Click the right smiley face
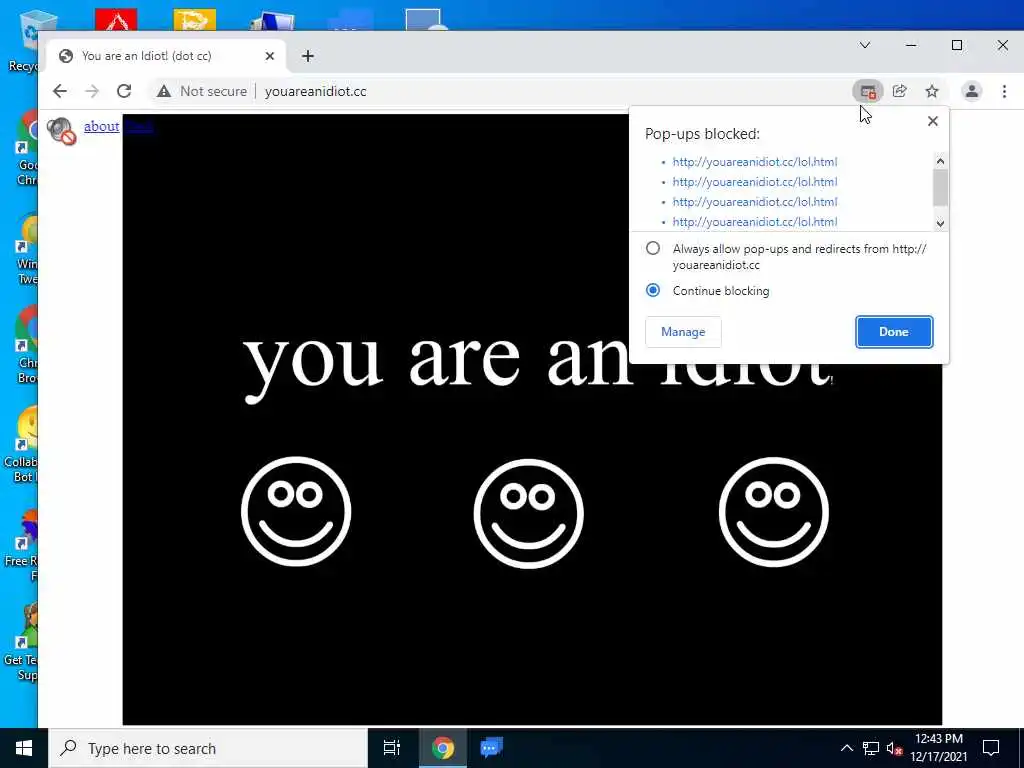 click(x=773, y=511)
